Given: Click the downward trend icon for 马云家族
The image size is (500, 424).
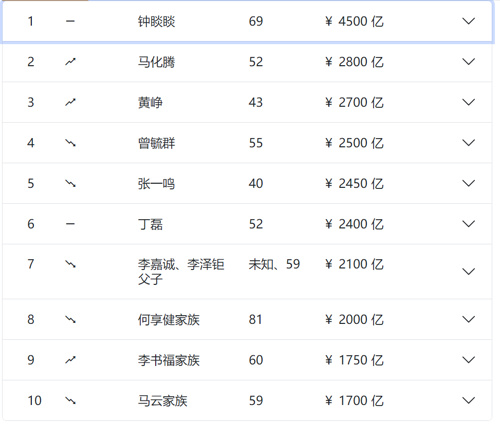Looking at the screenshot, I should pos(70,400).
